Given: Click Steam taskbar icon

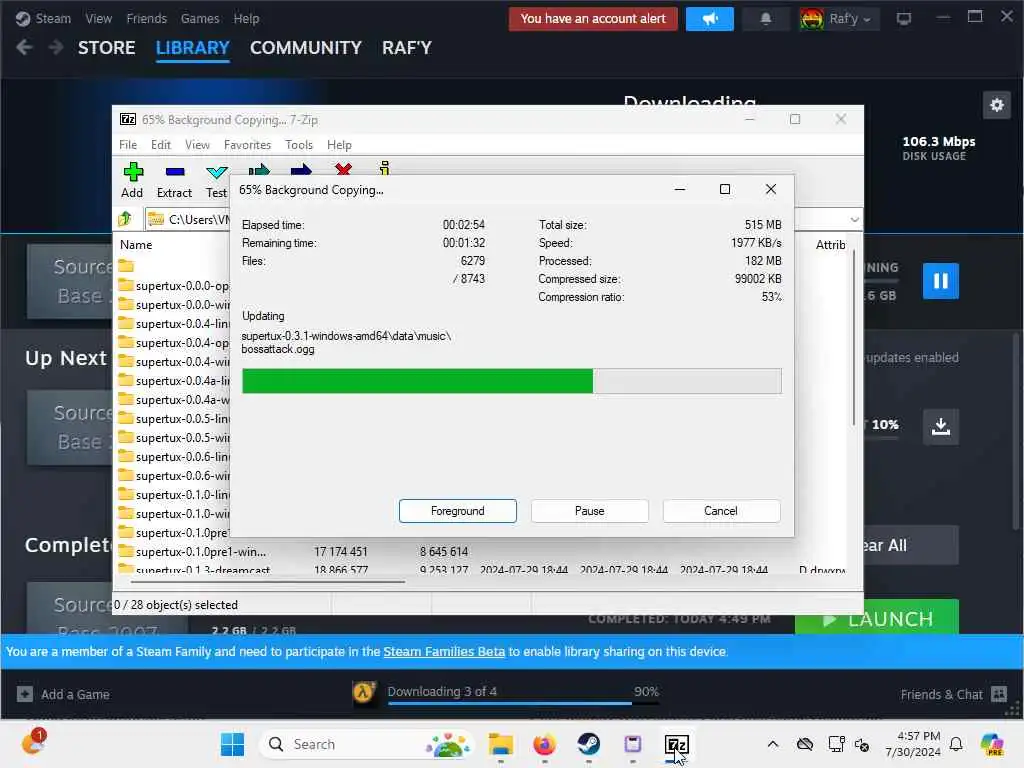Looking at the screenshot, I should (x=588, y=744).
